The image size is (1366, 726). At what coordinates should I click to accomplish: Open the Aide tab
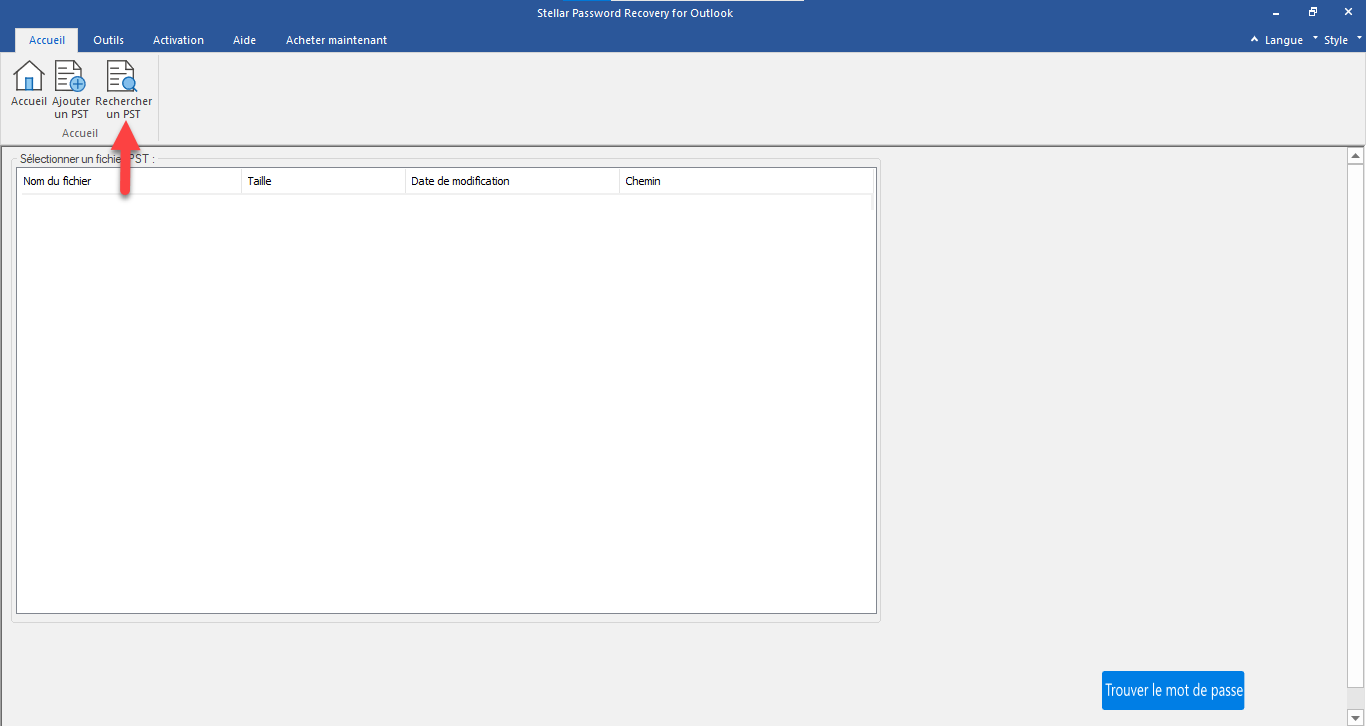coord(244,40)
